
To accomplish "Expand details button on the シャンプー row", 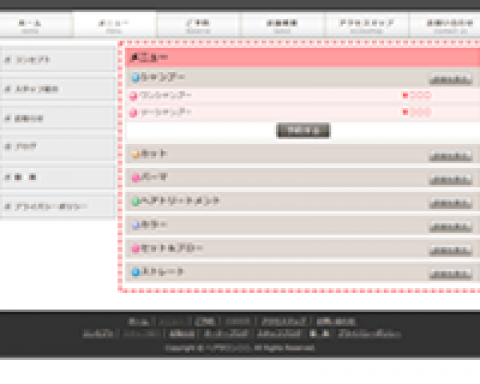I will click(451, 80).
